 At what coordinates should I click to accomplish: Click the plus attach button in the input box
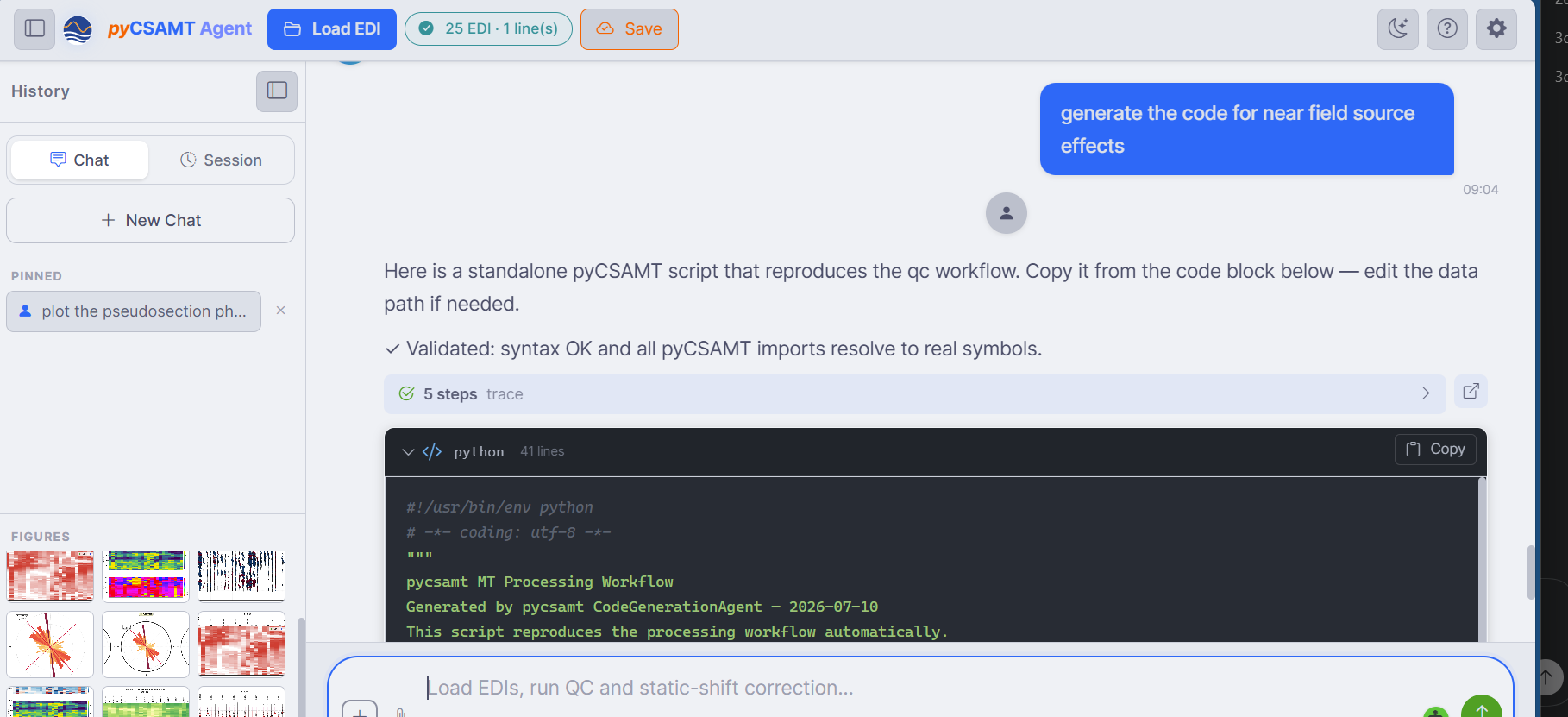click(x=360, y=709)
